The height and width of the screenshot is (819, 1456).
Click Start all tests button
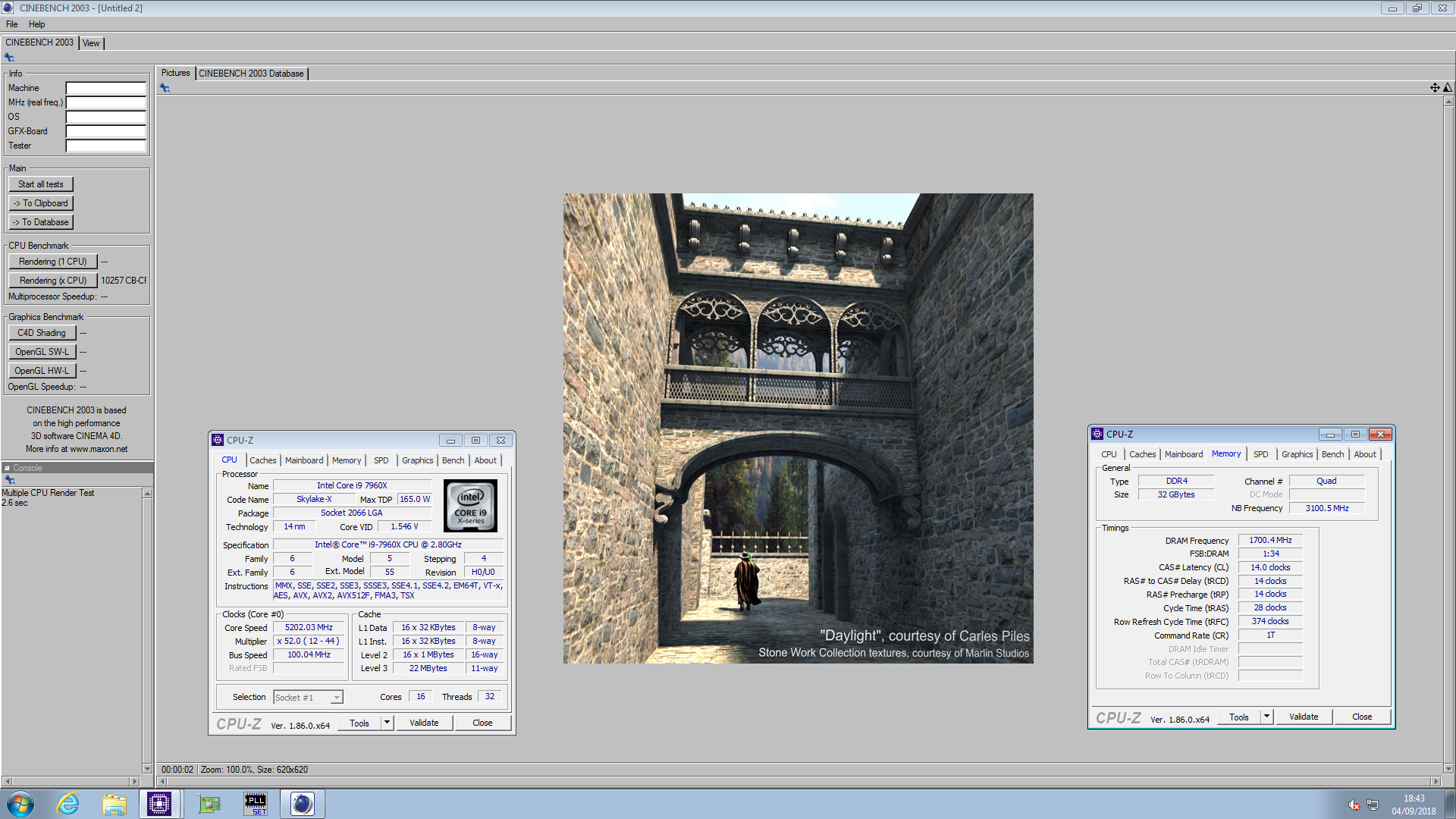point(41,184)
